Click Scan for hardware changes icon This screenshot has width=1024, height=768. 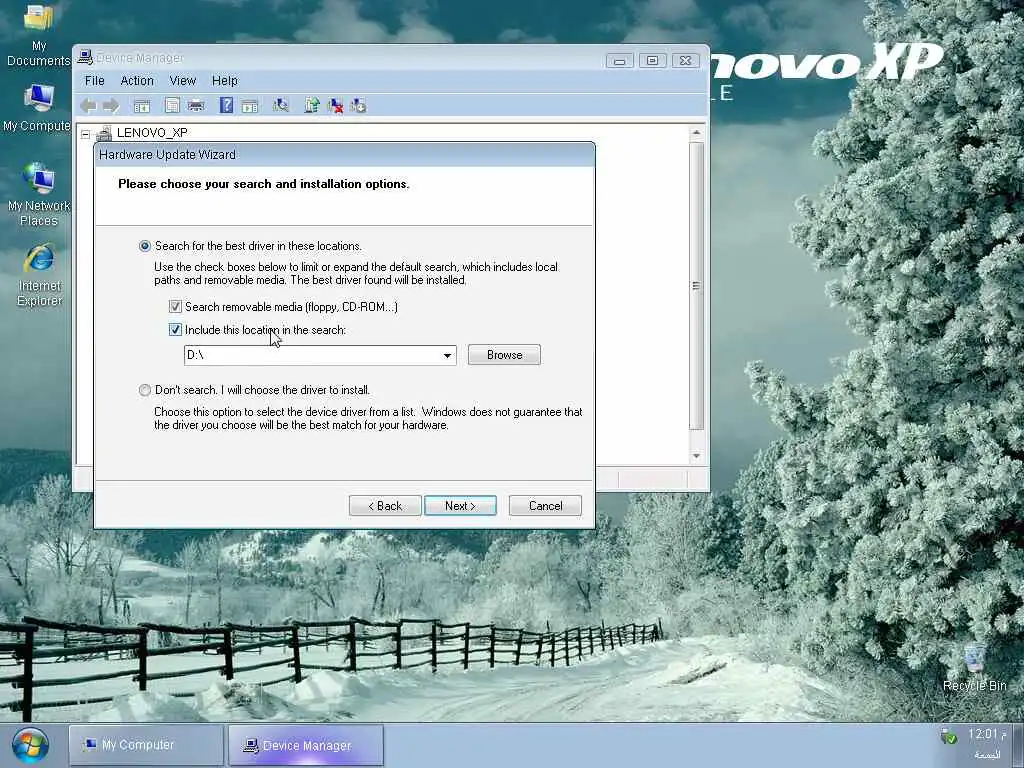pyautogui.click(x=281, y=105)
